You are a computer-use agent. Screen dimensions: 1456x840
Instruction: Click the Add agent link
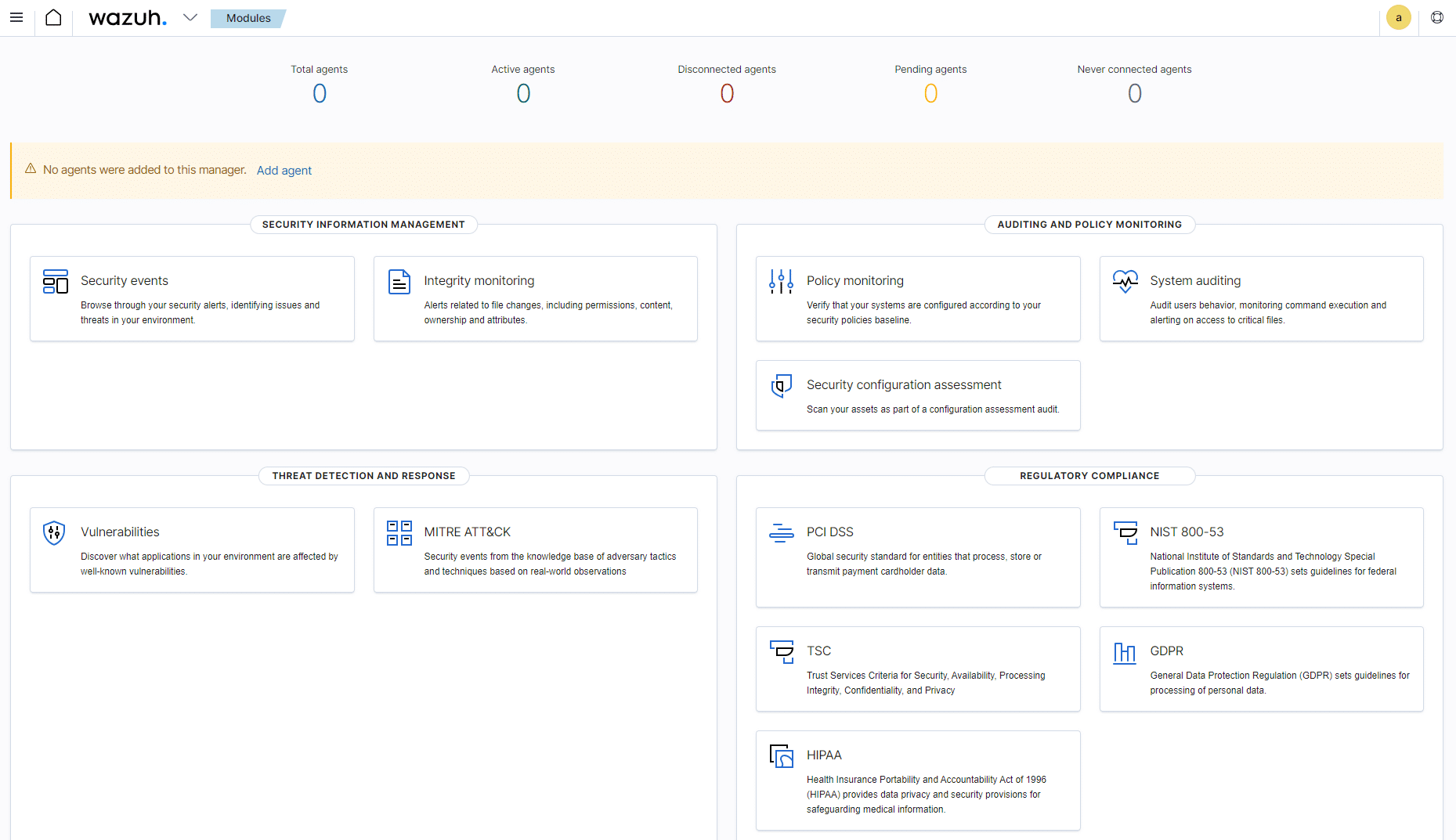[x=284, y=170]
